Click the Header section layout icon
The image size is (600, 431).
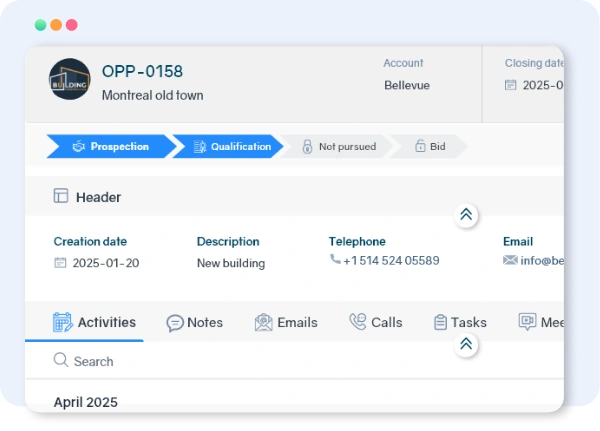tap(61, 197)
